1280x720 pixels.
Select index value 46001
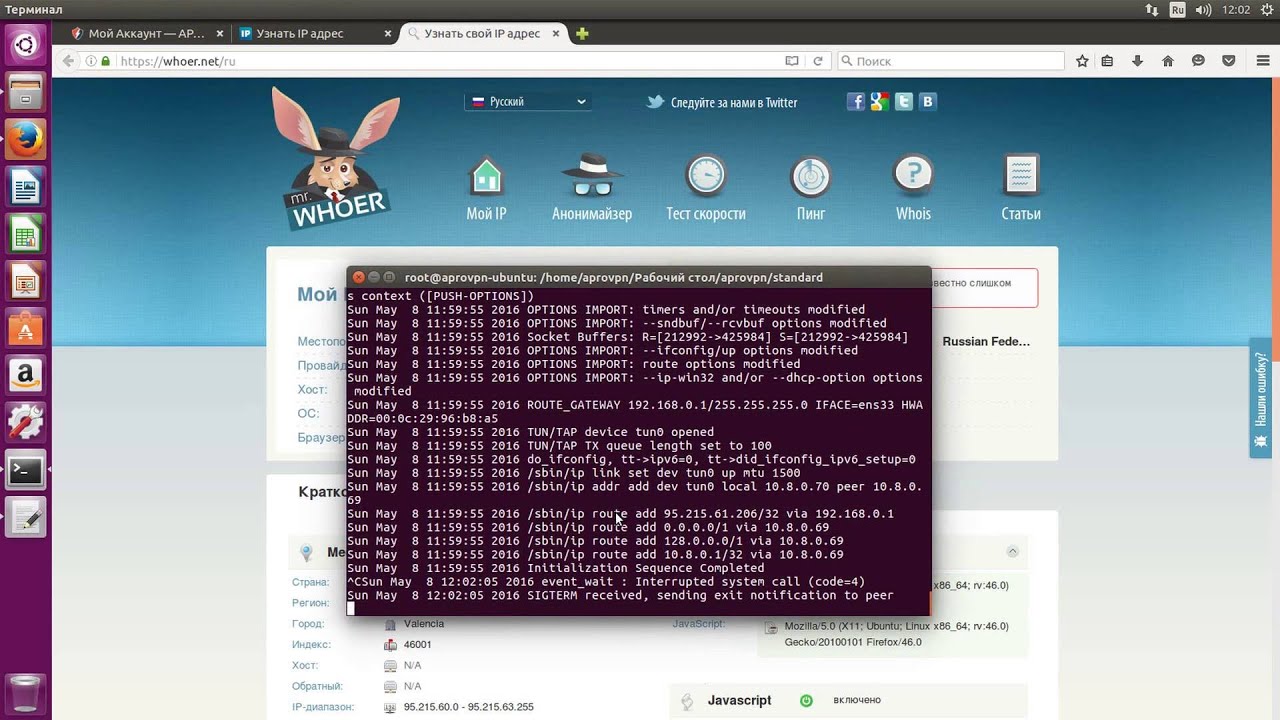coord(417,644)
